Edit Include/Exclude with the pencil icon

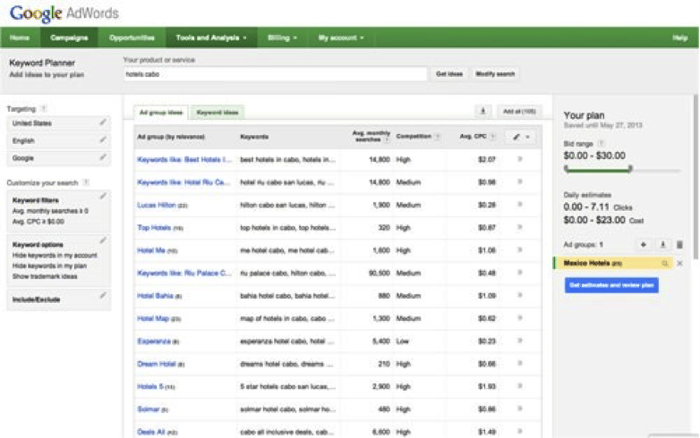click(103, 295)
